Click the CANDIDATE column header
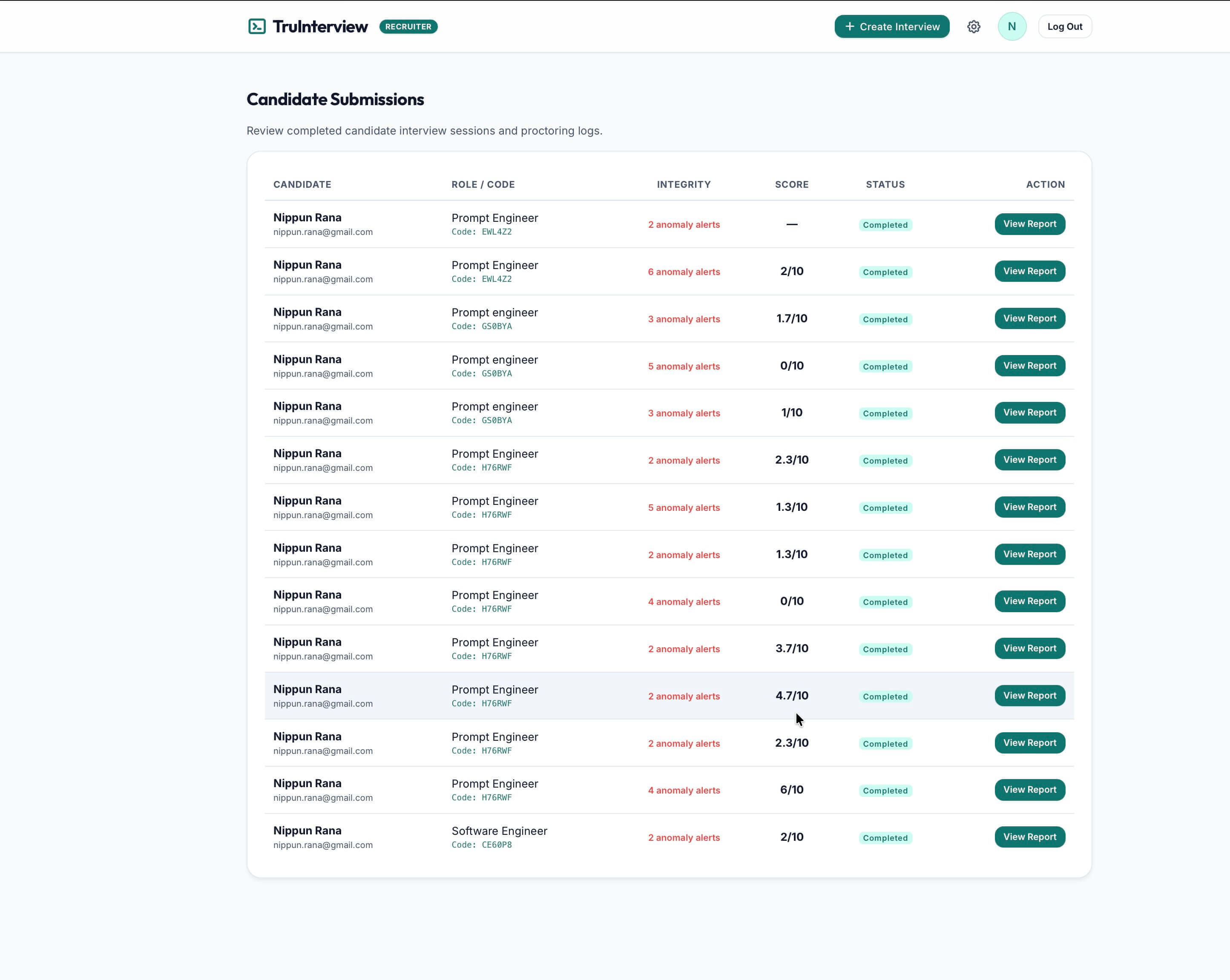The width and height of the screenshot is (1230, 980). pos(302,185)
